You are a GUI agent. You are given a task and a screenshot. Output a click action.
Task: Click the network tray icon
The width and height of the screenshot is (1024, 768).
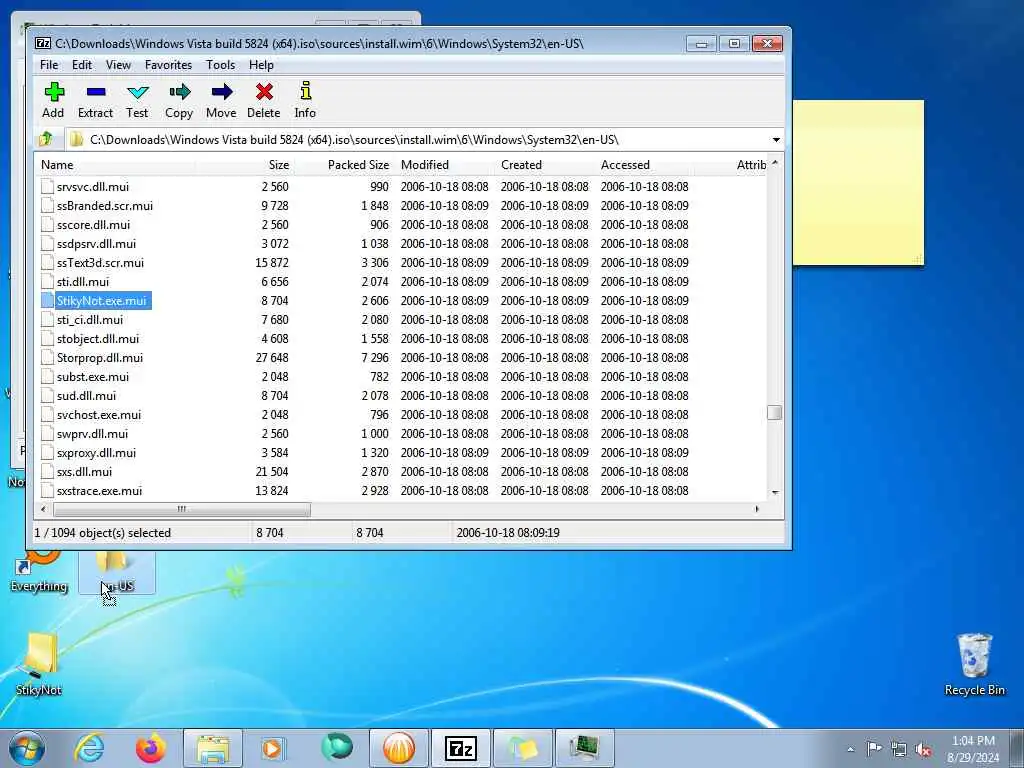point(899,749)
